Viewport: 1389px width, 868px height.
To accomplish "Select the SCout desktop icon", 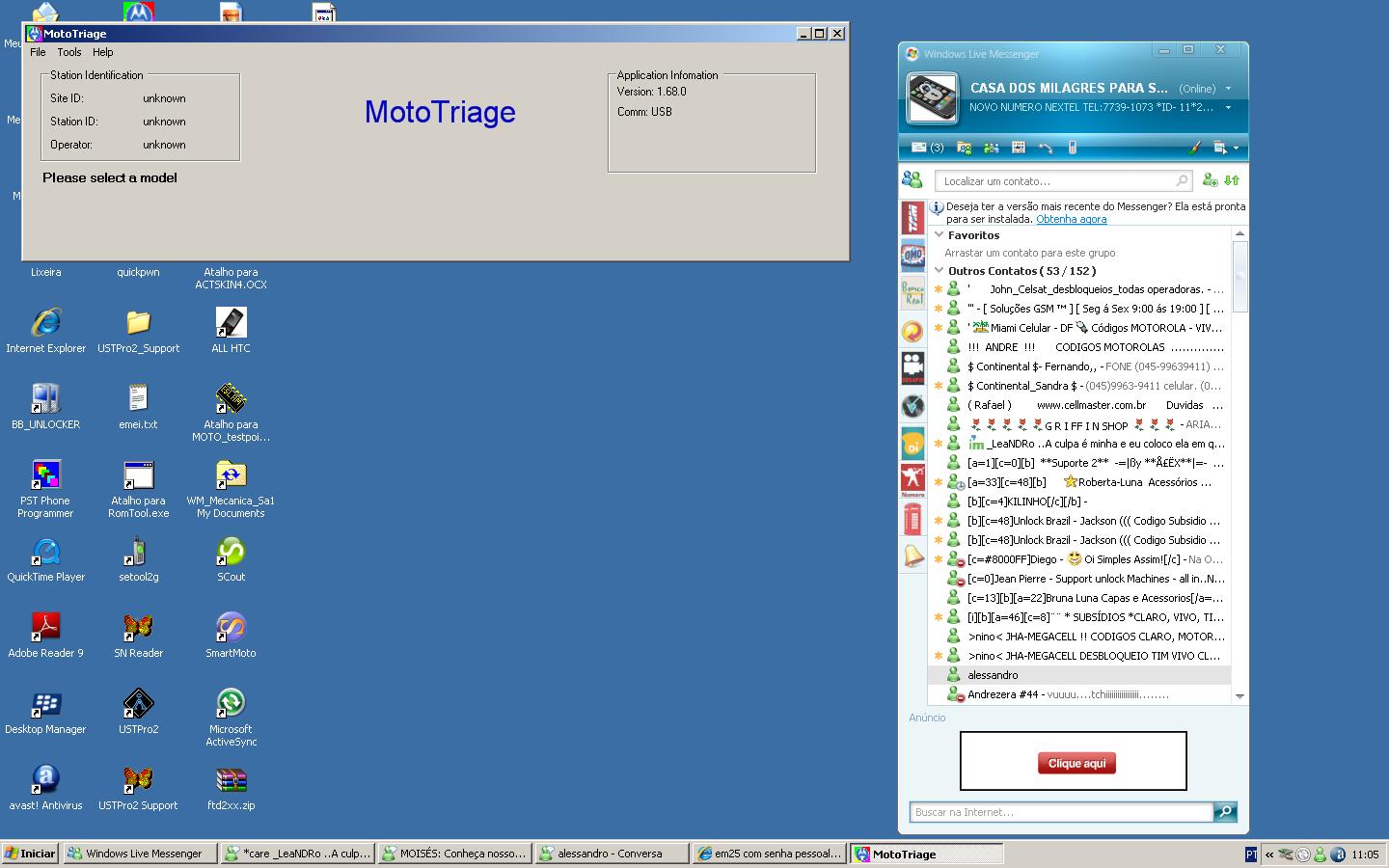I will 231,558.
